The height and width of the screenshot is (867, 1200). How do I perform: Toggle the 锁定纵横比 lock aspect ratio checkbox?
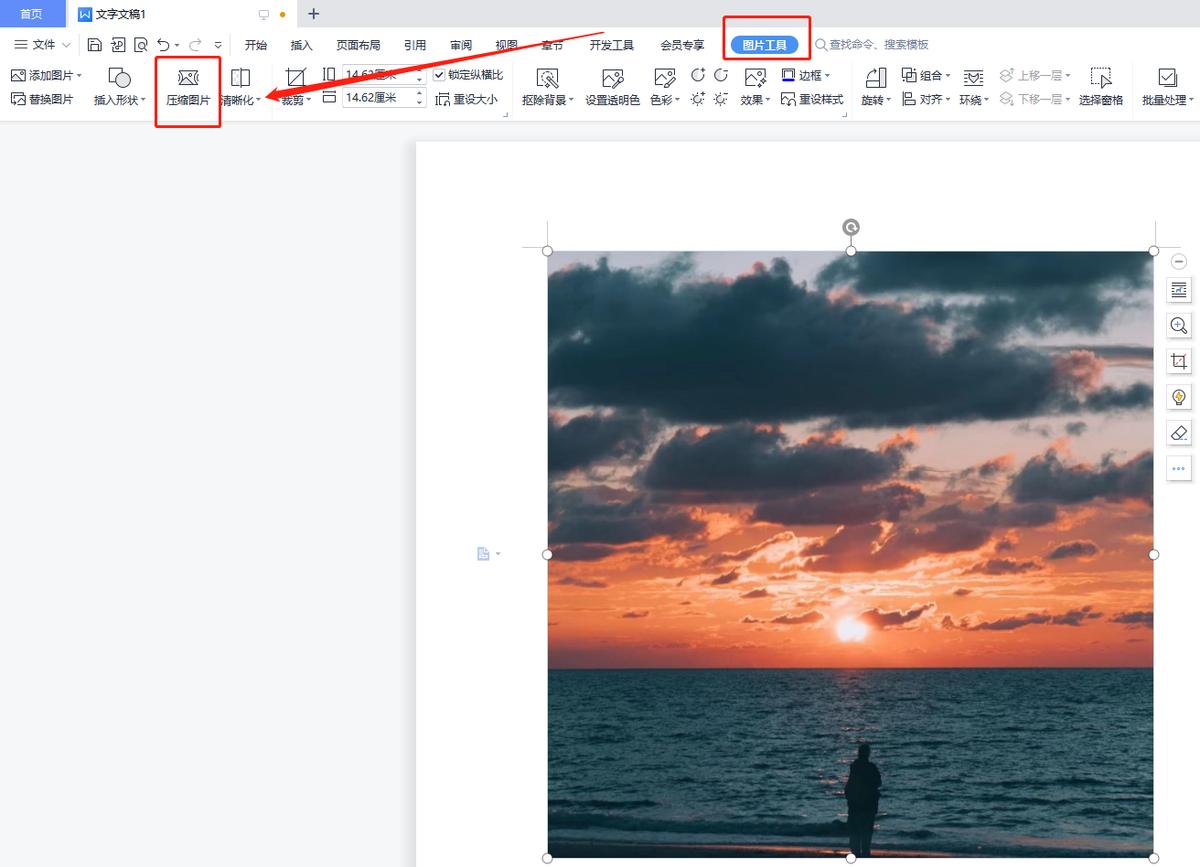[x=439, y=75]
